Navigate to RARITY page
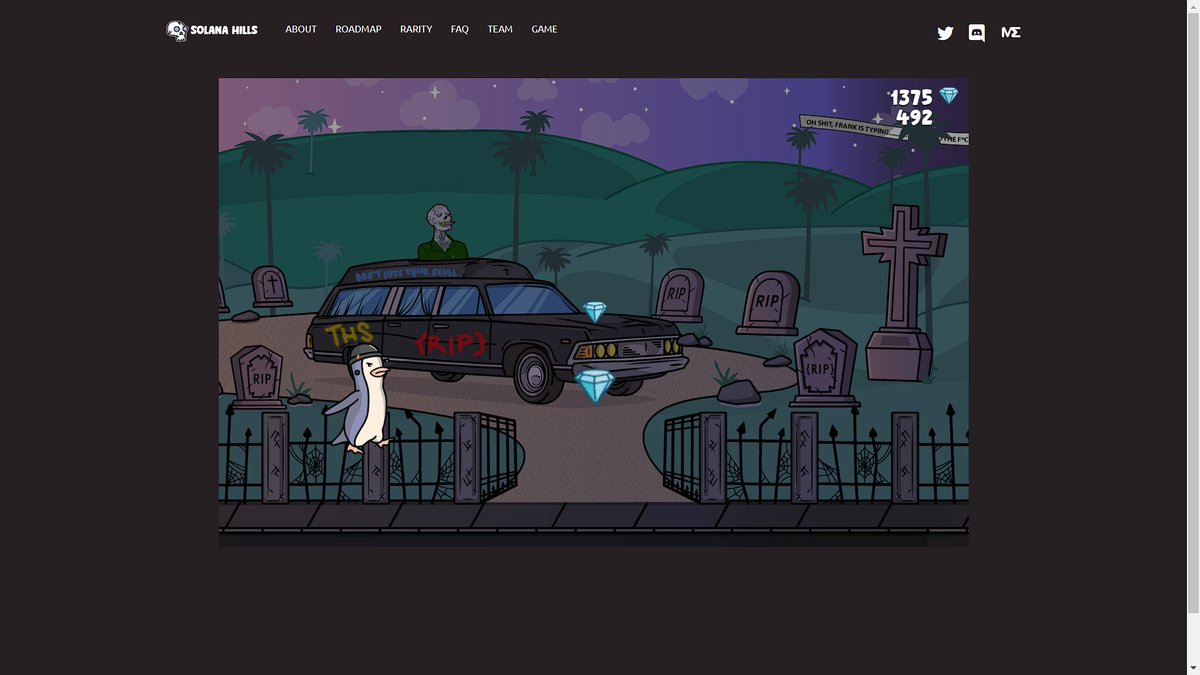Screen dimensions: 1200x675 click(x=416, y=29)
